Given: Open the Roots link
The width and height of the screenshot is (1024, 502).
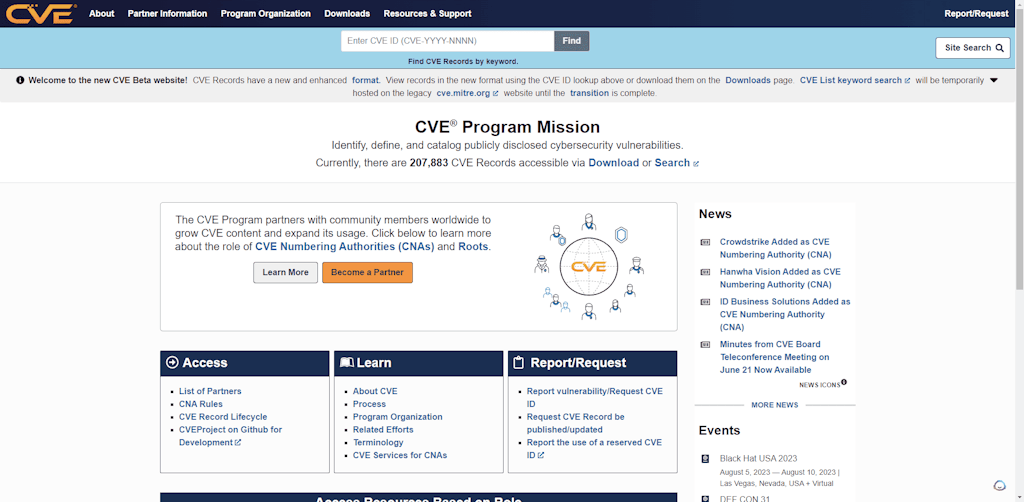Looking at the screenshot, I should tap(473, 247).
